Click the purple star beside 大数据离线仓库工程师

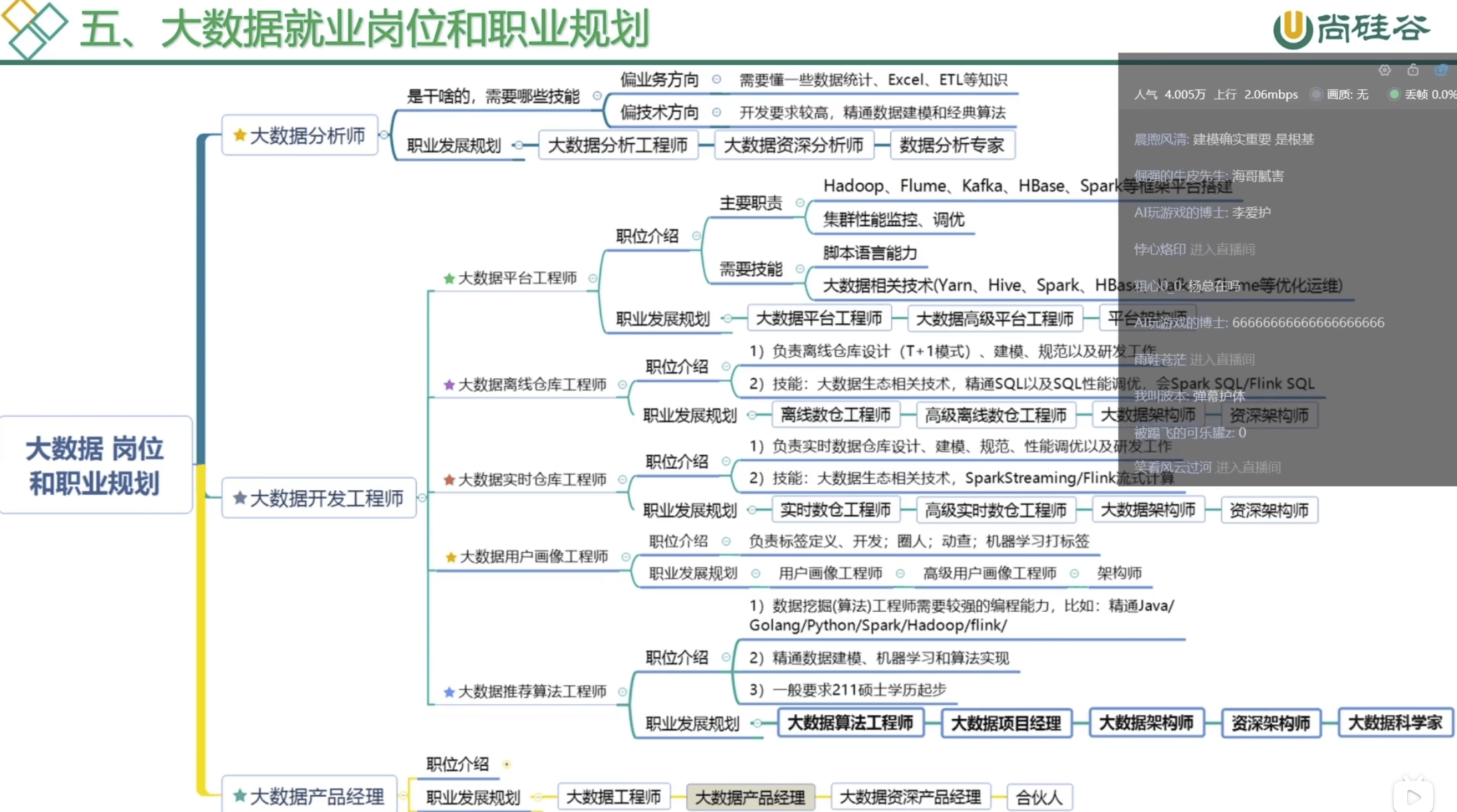click(449, 384)
